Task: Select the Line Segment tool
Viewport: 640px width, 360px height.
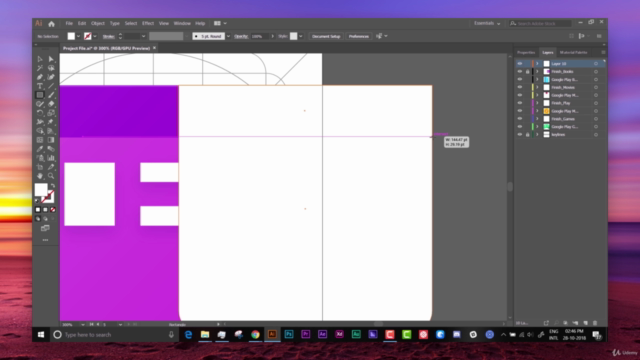Action: tap(51, 86)
